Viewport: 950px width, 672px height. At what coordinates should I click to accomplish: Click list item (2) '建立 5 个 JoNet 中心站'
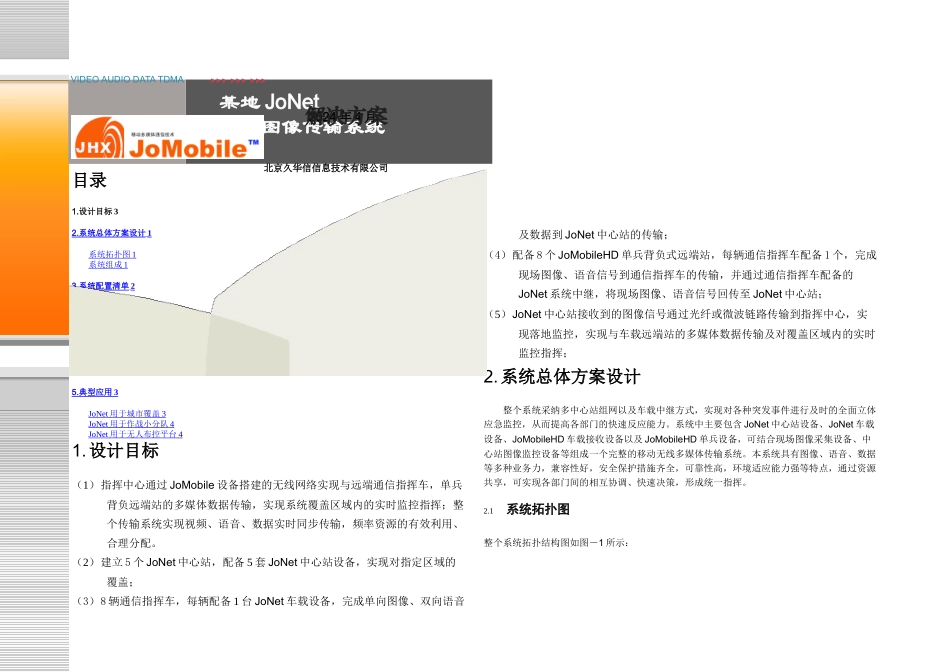coord(266,572)
